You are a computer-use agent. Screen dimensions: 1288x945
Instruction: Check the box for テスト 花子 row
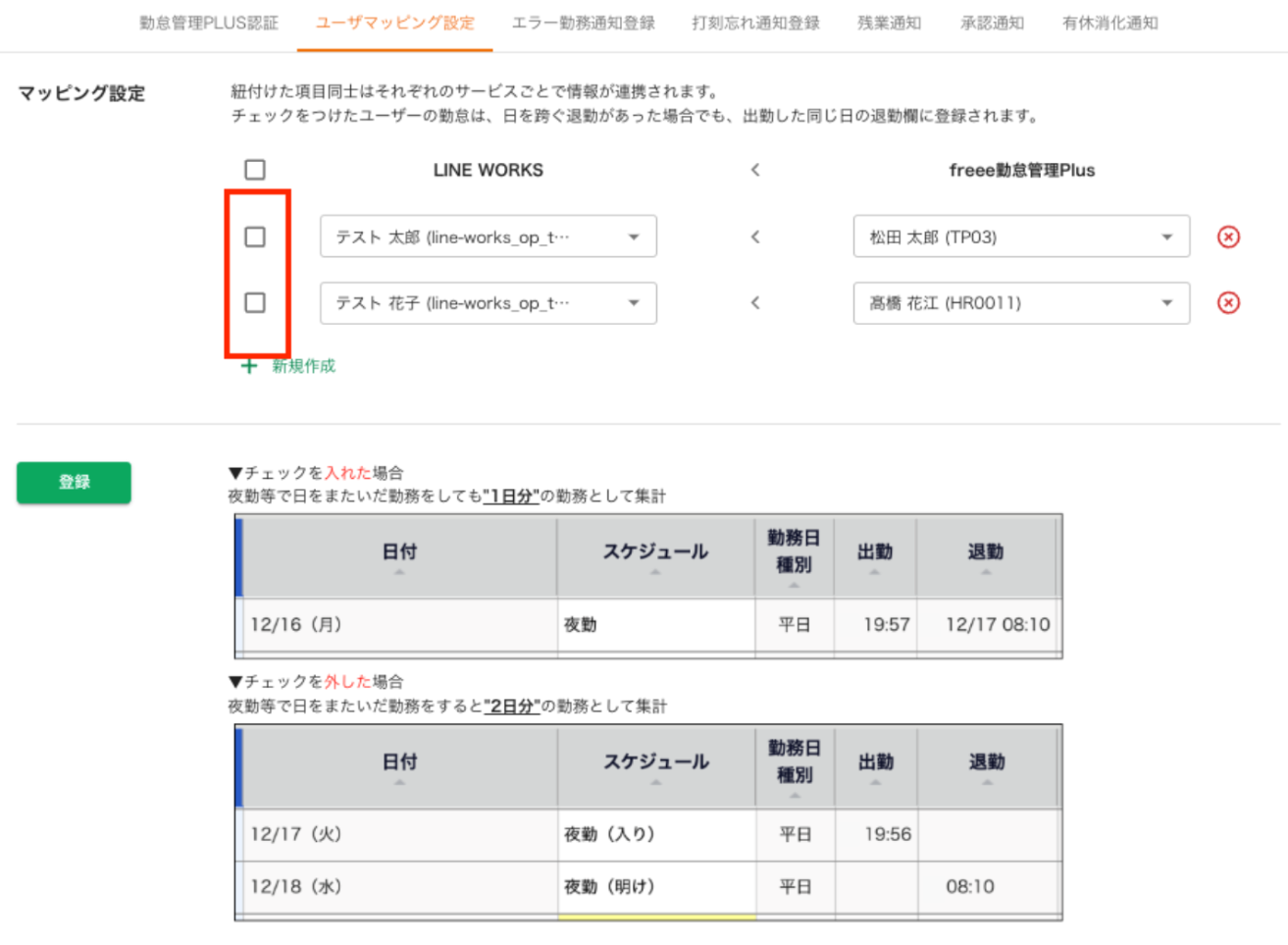255,302
